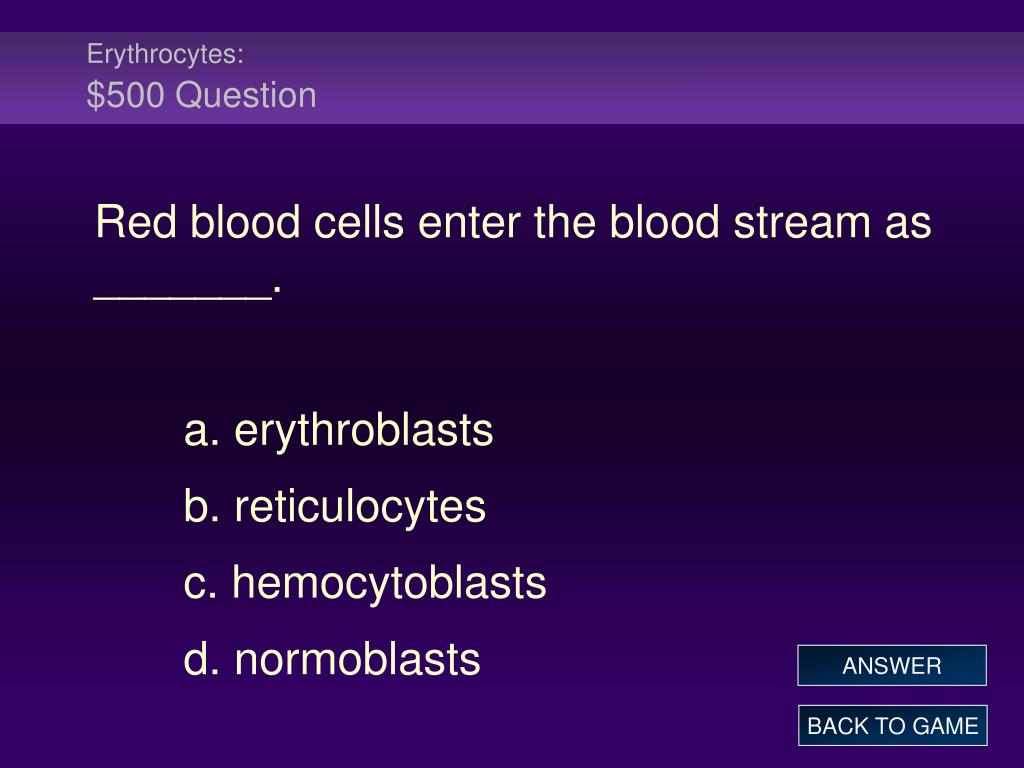Click the word Red in question
1024x768 pixels.
coord(136,222)
